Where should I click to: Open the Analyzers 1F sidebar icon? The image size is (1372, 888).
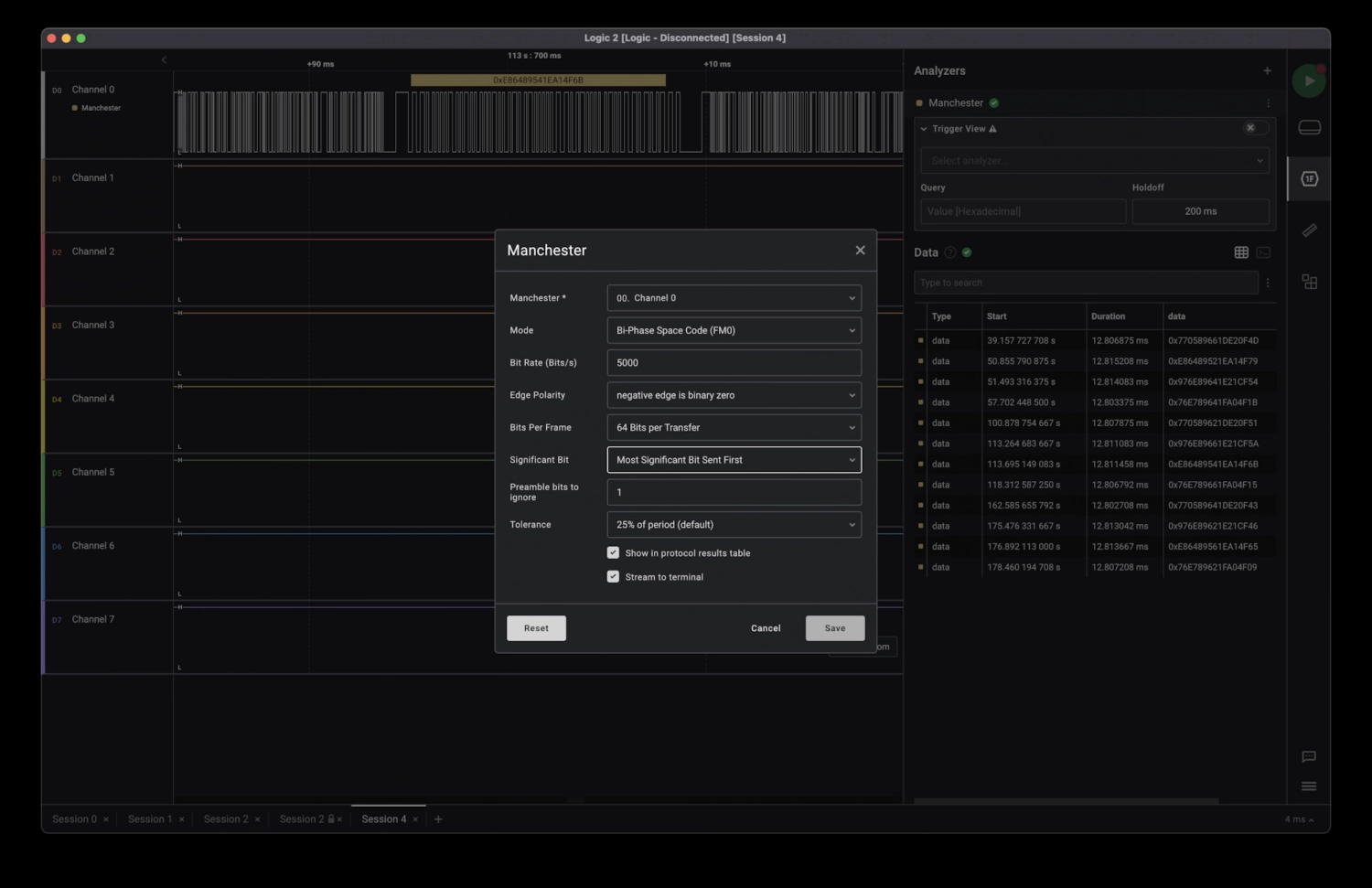coord(1309,178)
